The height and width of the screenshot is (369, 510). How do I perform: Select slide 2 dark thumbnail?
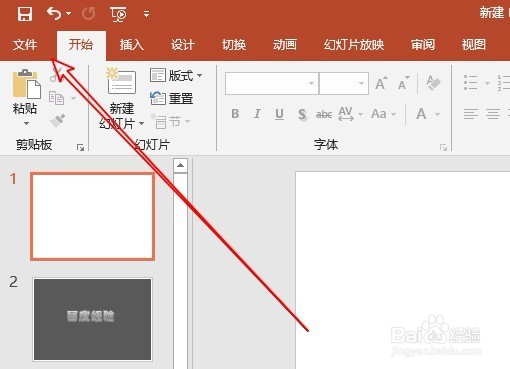[x=92, y=319]
